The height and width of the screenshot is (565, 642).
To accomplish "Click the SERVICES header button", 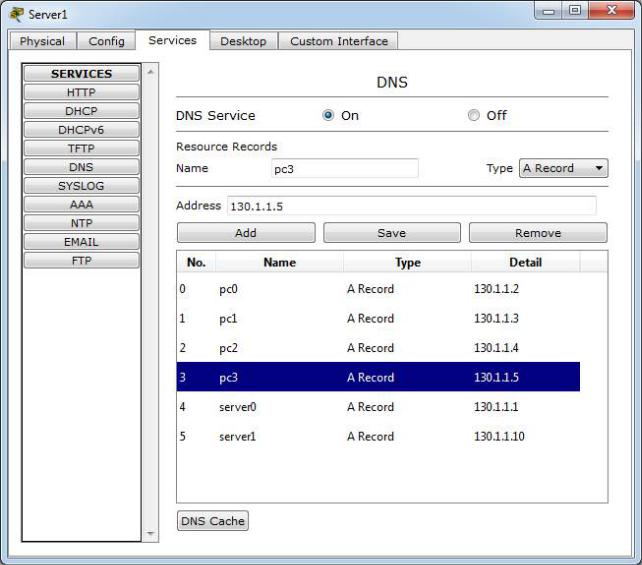I will click(x=81, y=74).
